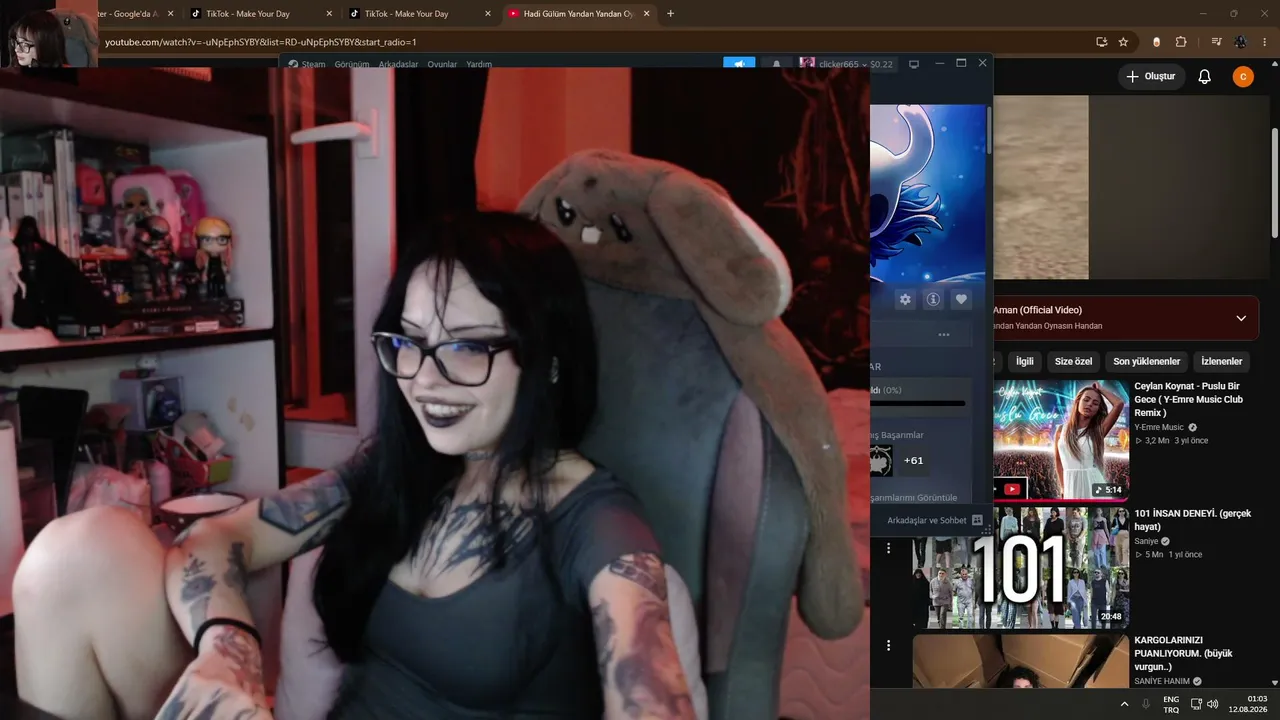The height and width of the screenshot is (720, 1280).
Task: Click the Hollow Knight game banner art
Action: tap(928, 194)
